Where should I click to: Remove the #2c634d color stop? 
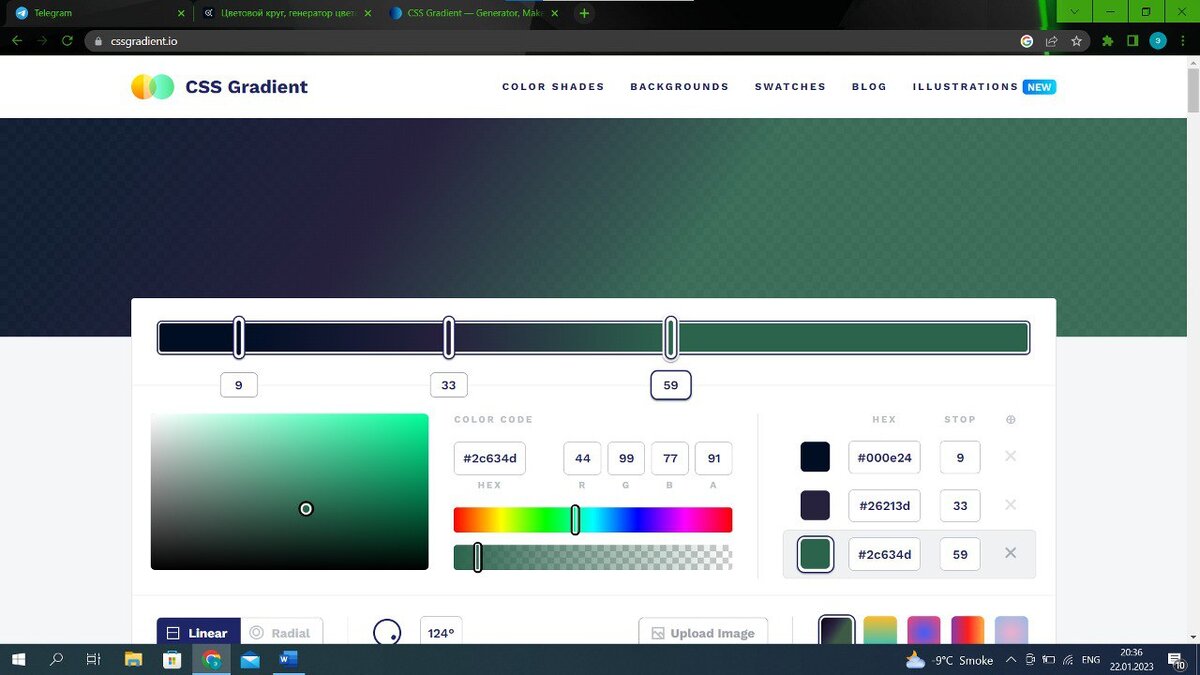click(1010, 553)
